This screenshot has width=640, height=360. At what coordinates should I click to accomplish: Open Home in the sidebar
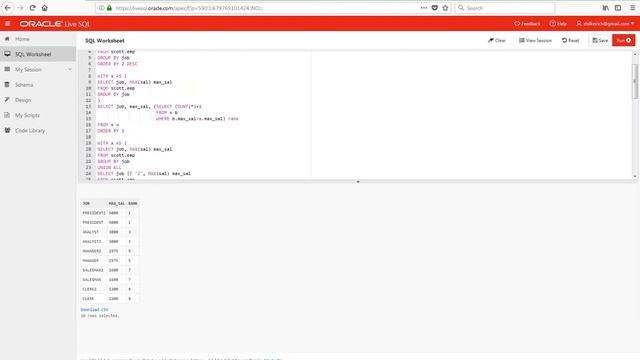[38, 39]
